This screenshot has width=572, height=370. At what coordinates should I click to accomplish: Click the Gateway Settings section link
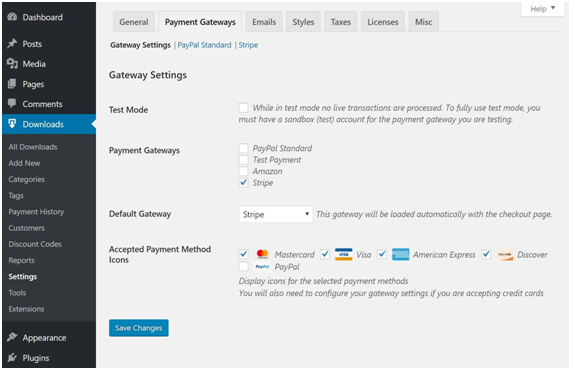point(140,45)
